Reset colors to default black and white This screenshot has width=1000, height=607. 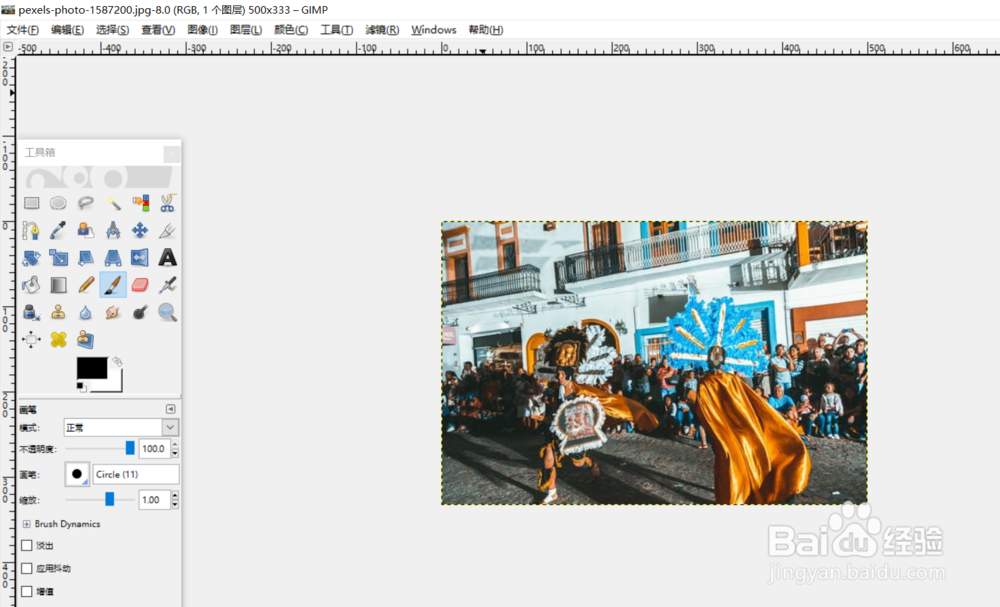pyautogui.click(x=81, y=387)
